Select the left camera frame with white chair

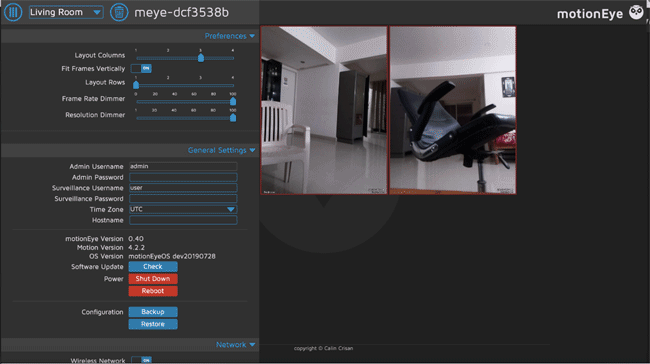[x=324, y=110]
